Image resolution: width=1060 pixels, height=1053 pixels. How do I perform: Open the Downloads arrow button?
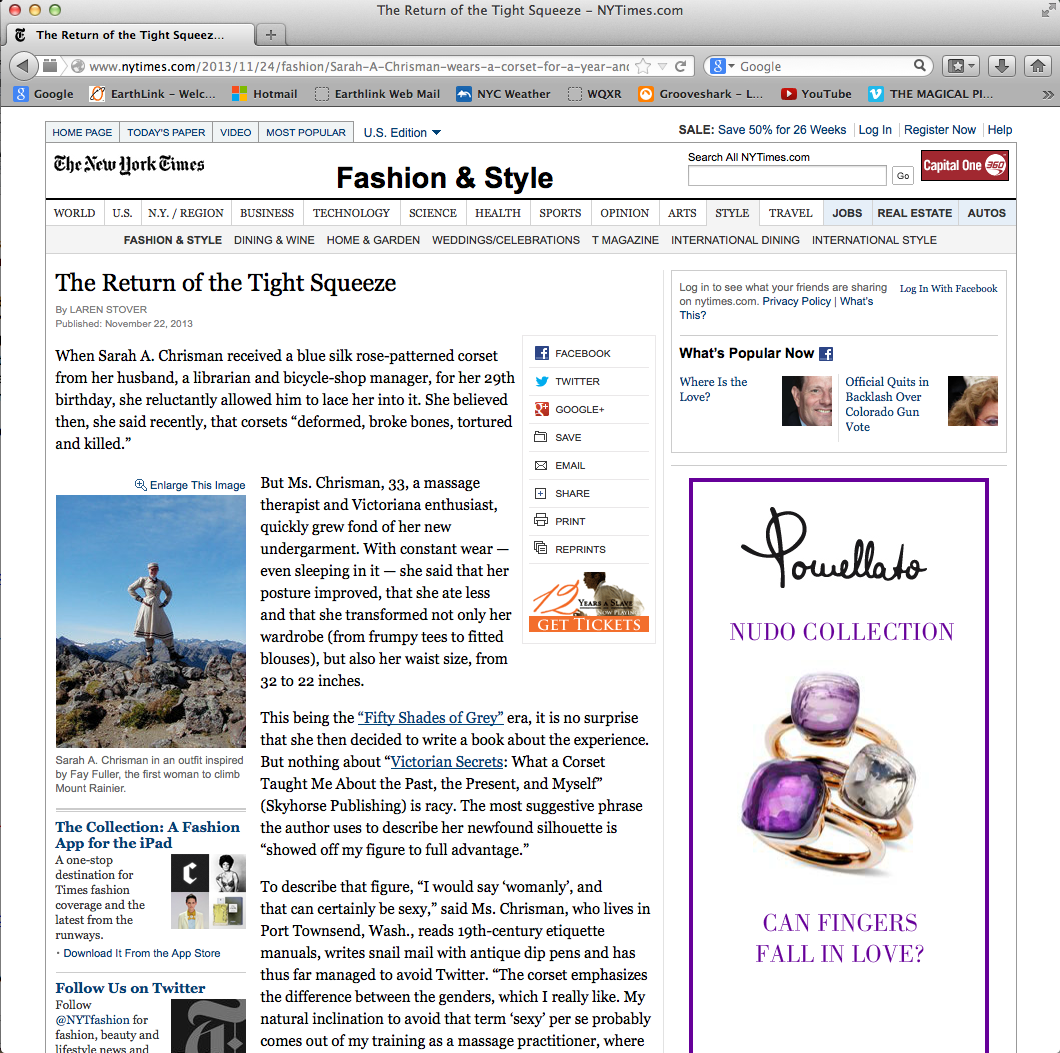[1002, 66]
